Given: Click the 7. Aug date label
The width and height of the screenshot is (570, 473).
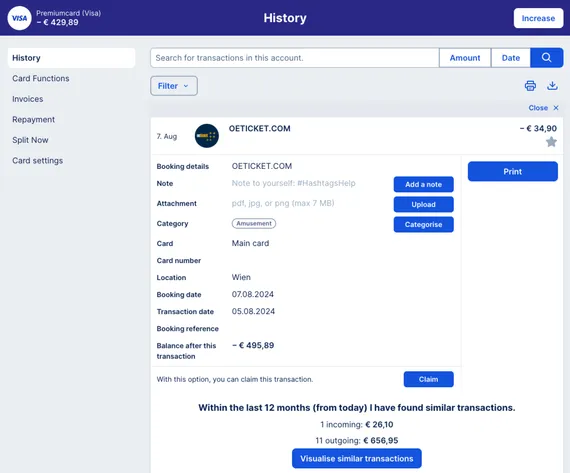Looking at the screenshot, I should pyautogui.click(x=167, y=136).
